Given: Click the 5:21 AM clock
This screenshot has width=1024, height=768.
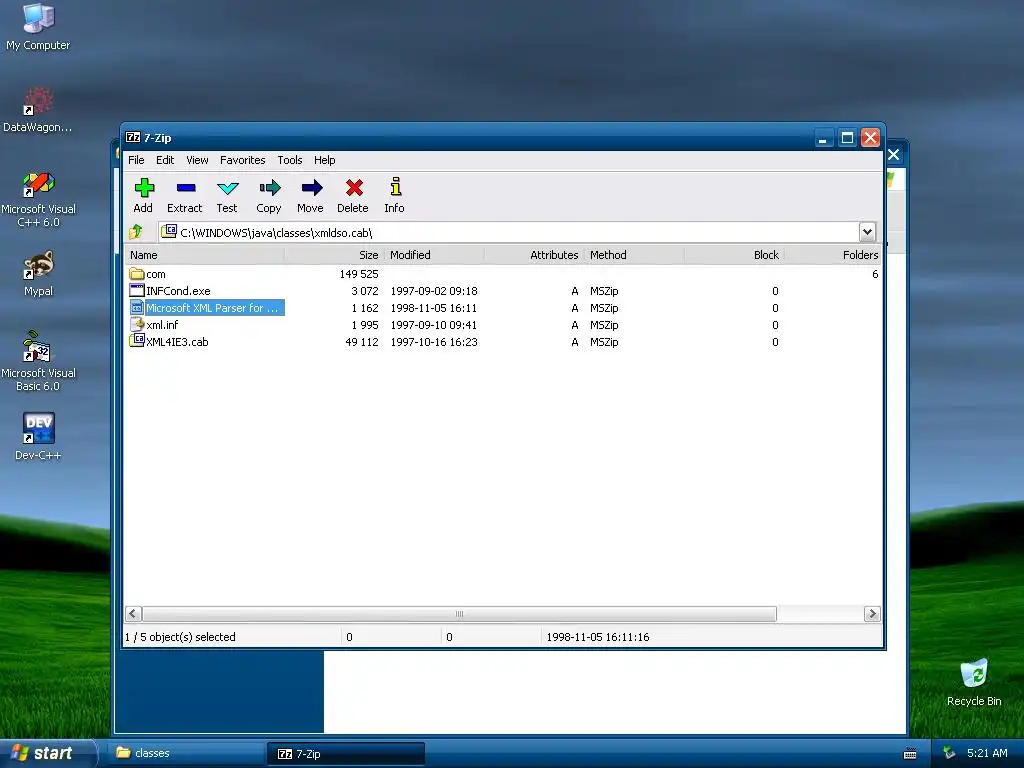Looking at the screenshot, I should pos(987,753).
